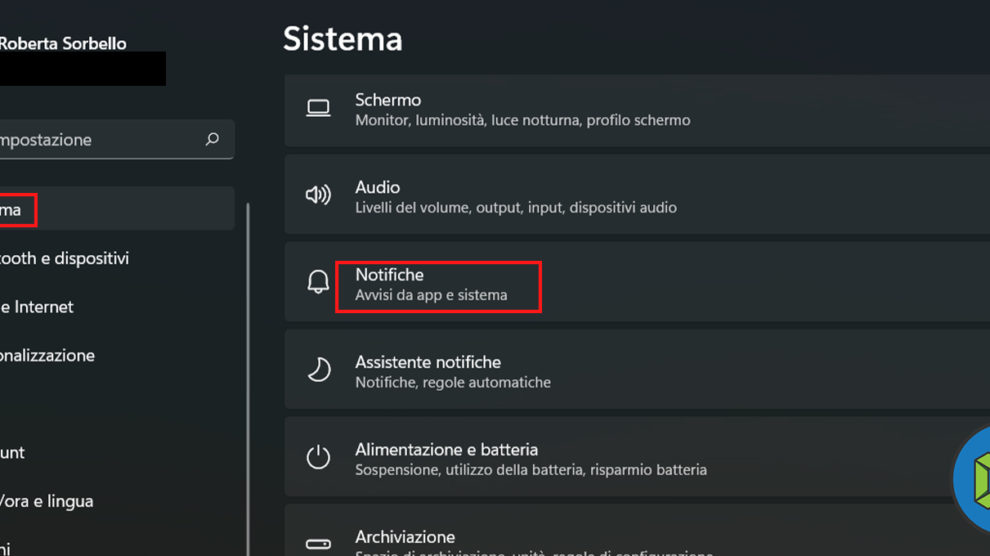Click the magnifier icon in the search box
The image size is (990, 556).
pyautogui.click(x=212, y=140)
